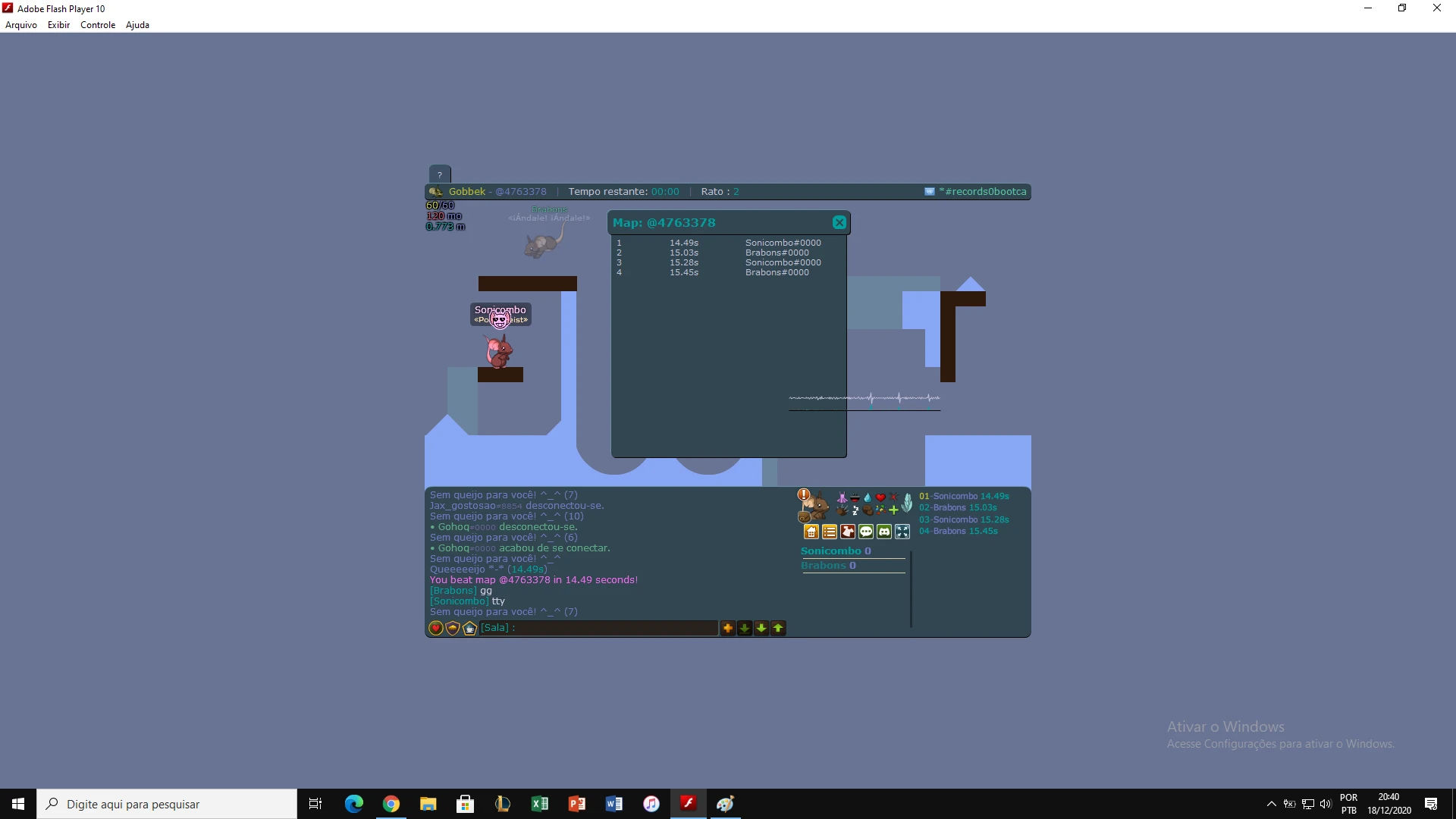Trigger the sleep emote (zzz)
Image resolution: width=1456 pixels, height=819 pixels.
[x=855, y=510]
